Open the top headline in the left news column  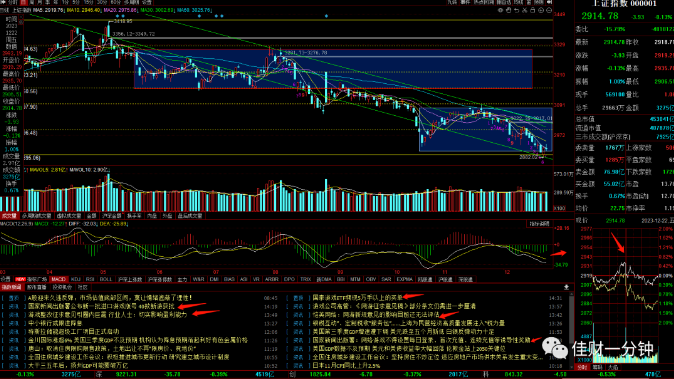tap(110, 297)
